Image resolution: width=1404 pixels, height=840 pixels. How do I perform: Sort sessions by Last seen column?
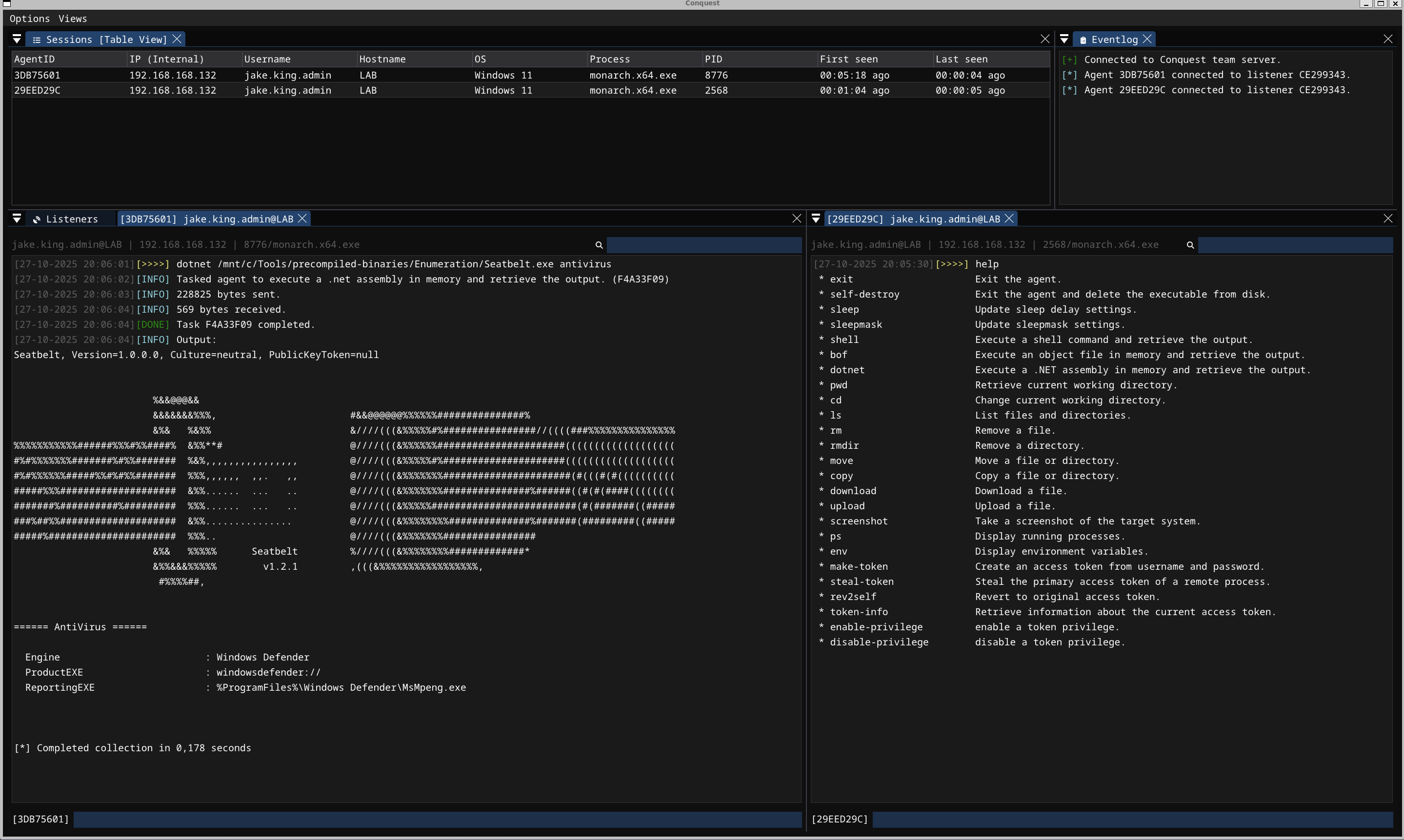(x=961, y=60)
